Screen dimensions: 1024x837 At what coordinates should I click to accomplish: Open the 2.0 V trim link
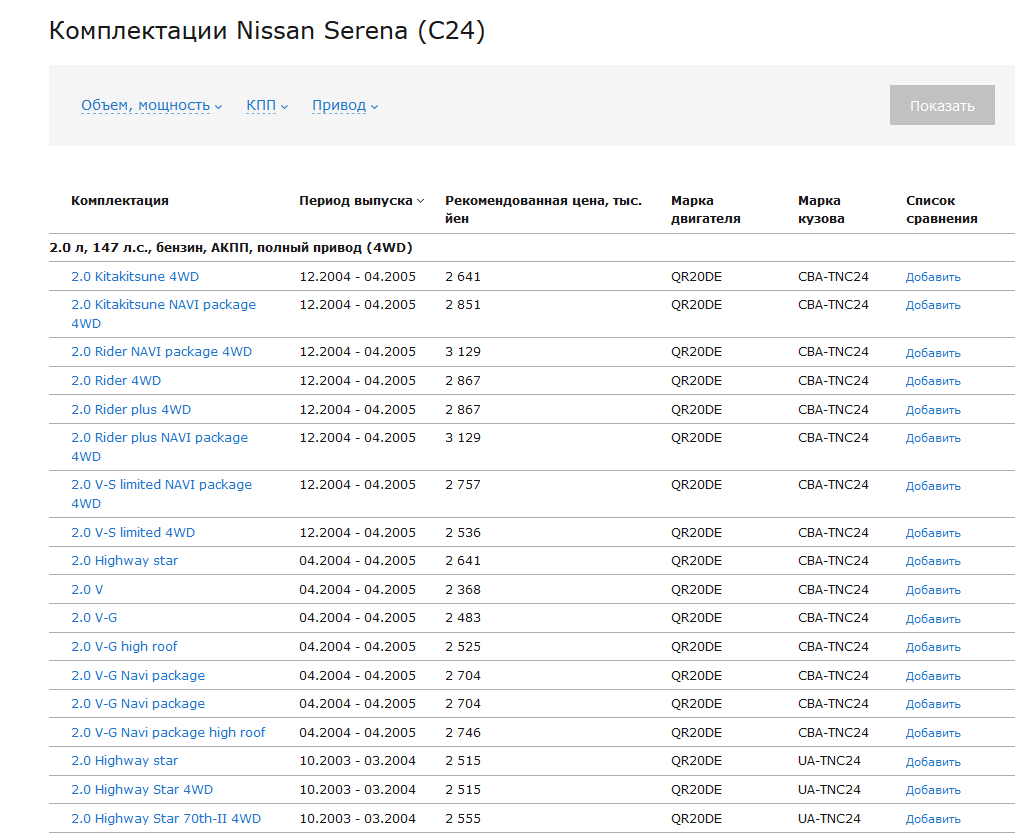tap(87, 590)
